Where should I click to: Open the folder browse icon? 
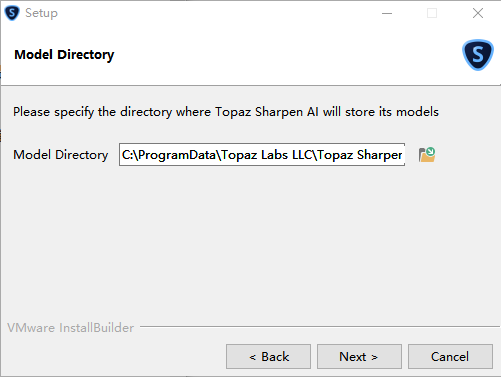tap(427, 155)
